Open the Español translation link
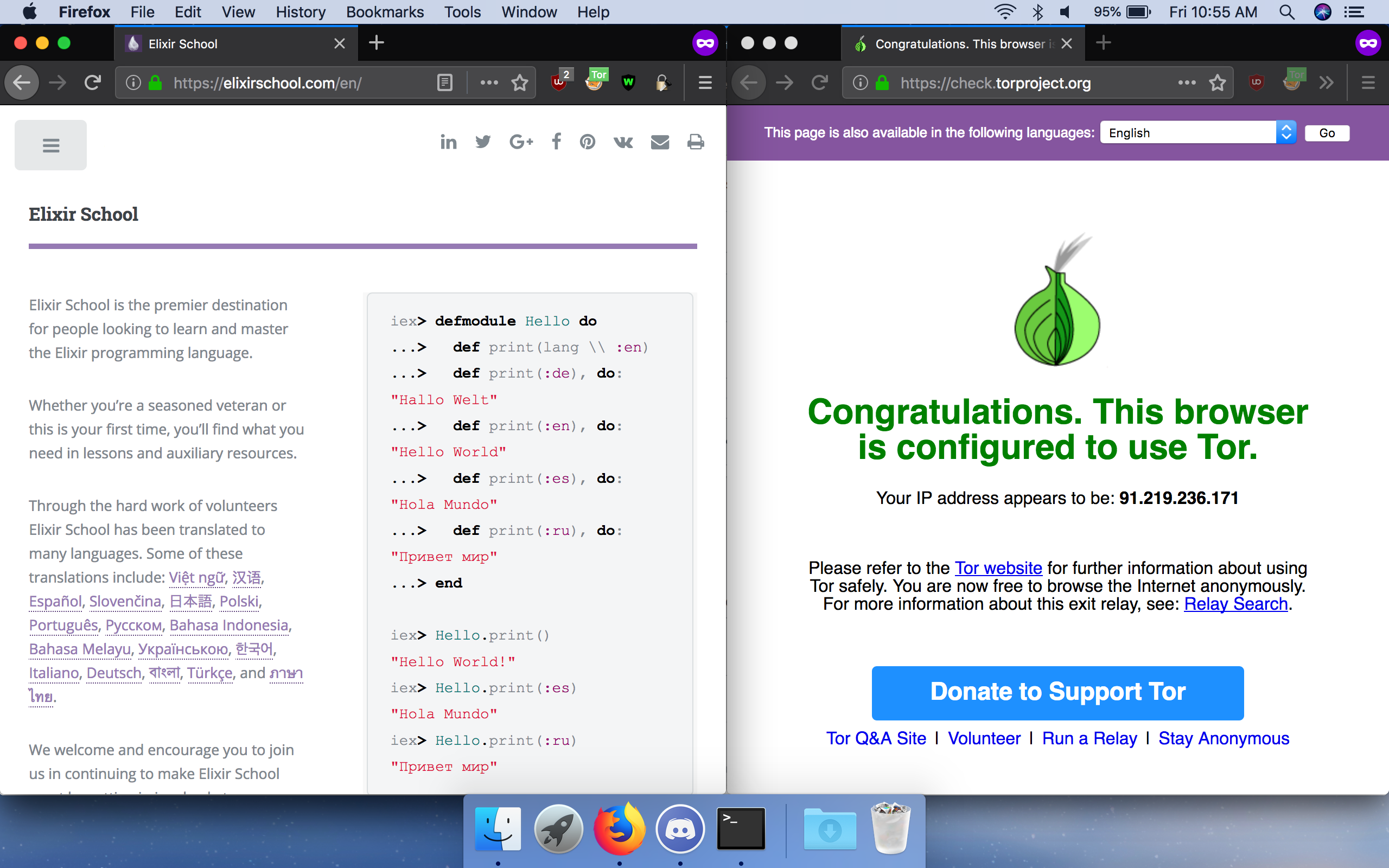This screenshot has height=868, width=1389. tap(56, 602)
